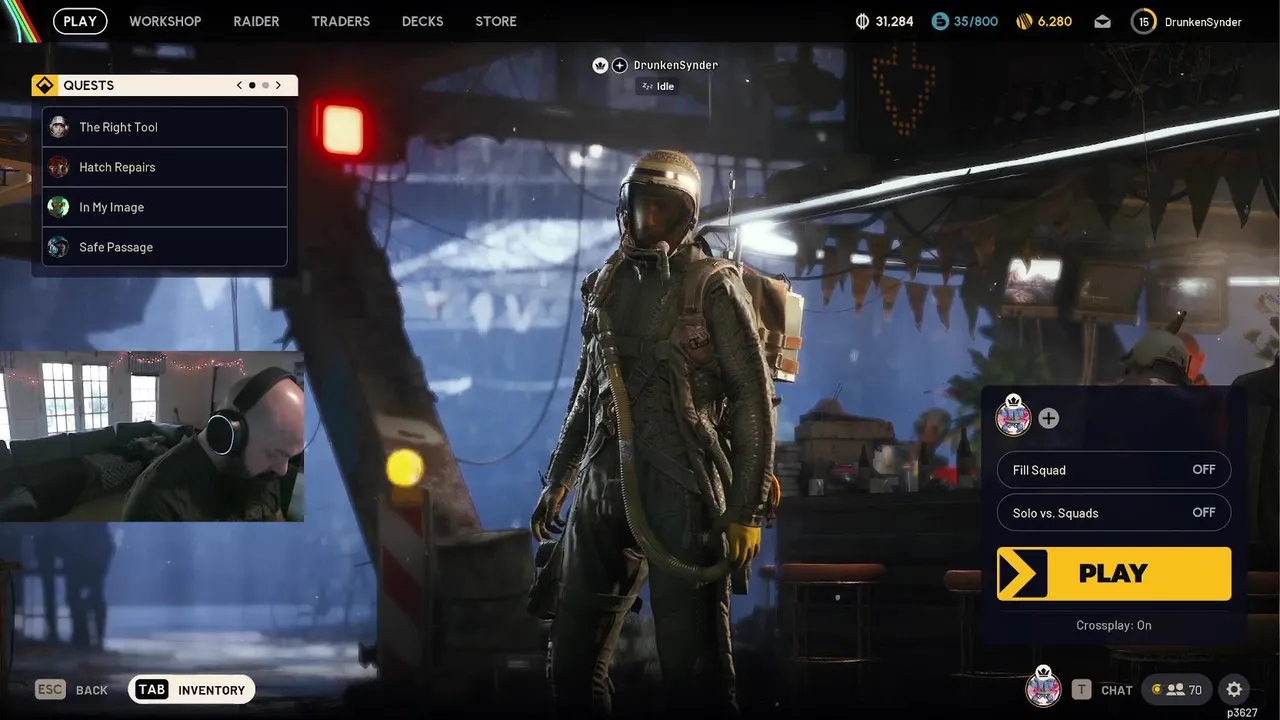
Task: Click the Idle status label
Action: (657, 86)
